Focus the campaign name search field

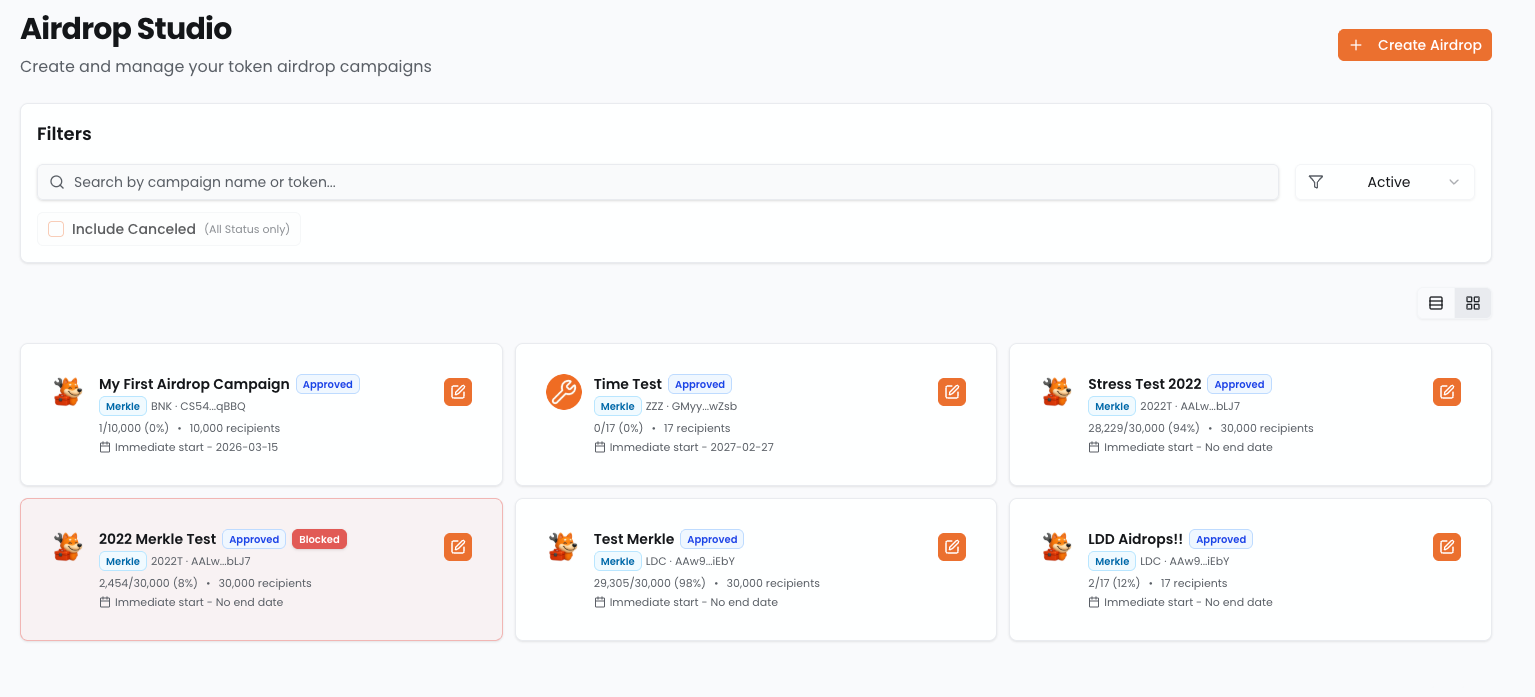tap(658, 182)
